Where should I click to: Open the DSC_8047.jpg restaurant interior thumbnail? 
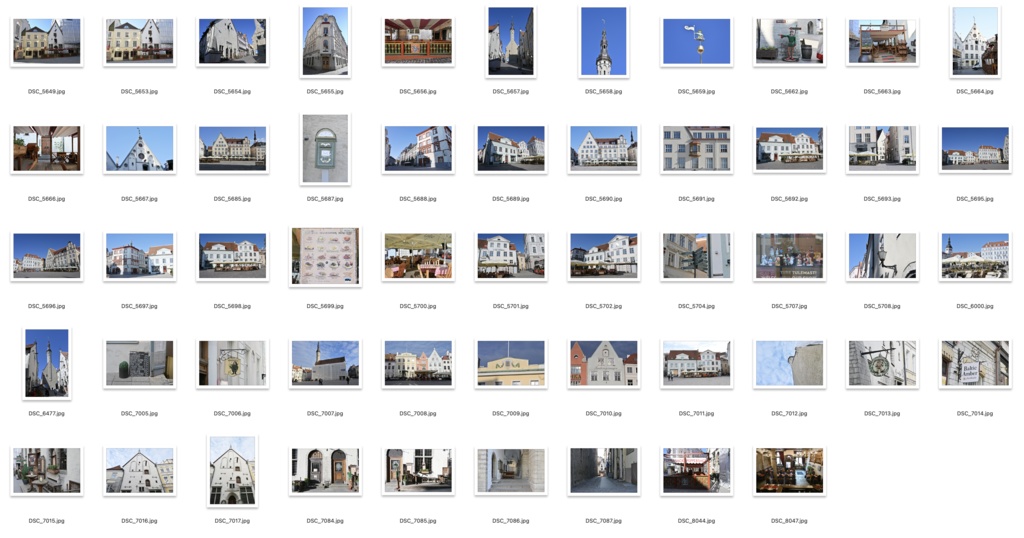click(x=789, y=471)
